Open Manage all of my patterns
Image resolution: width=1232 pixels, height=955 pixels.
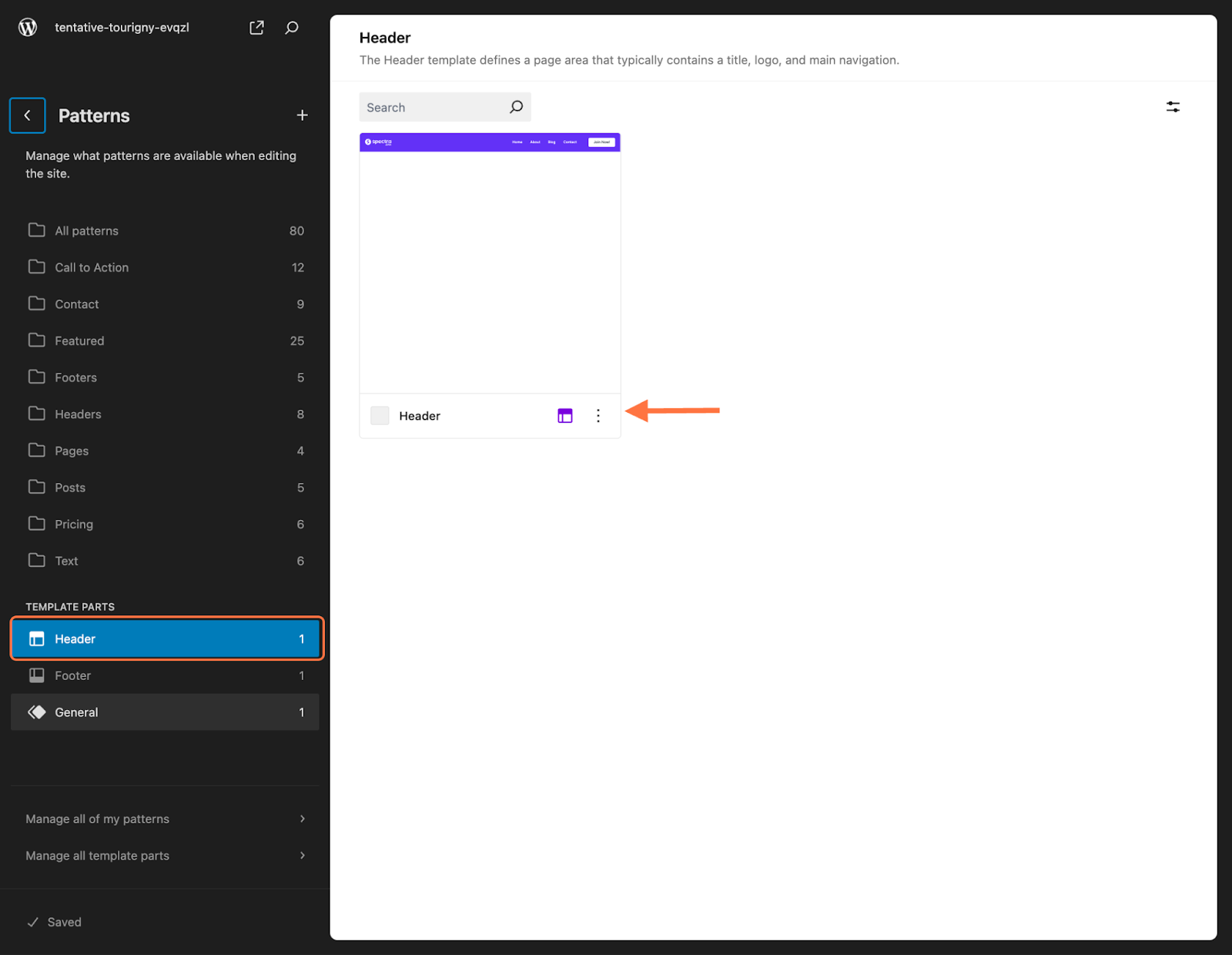pyautogui.click(x=97, y=819)
